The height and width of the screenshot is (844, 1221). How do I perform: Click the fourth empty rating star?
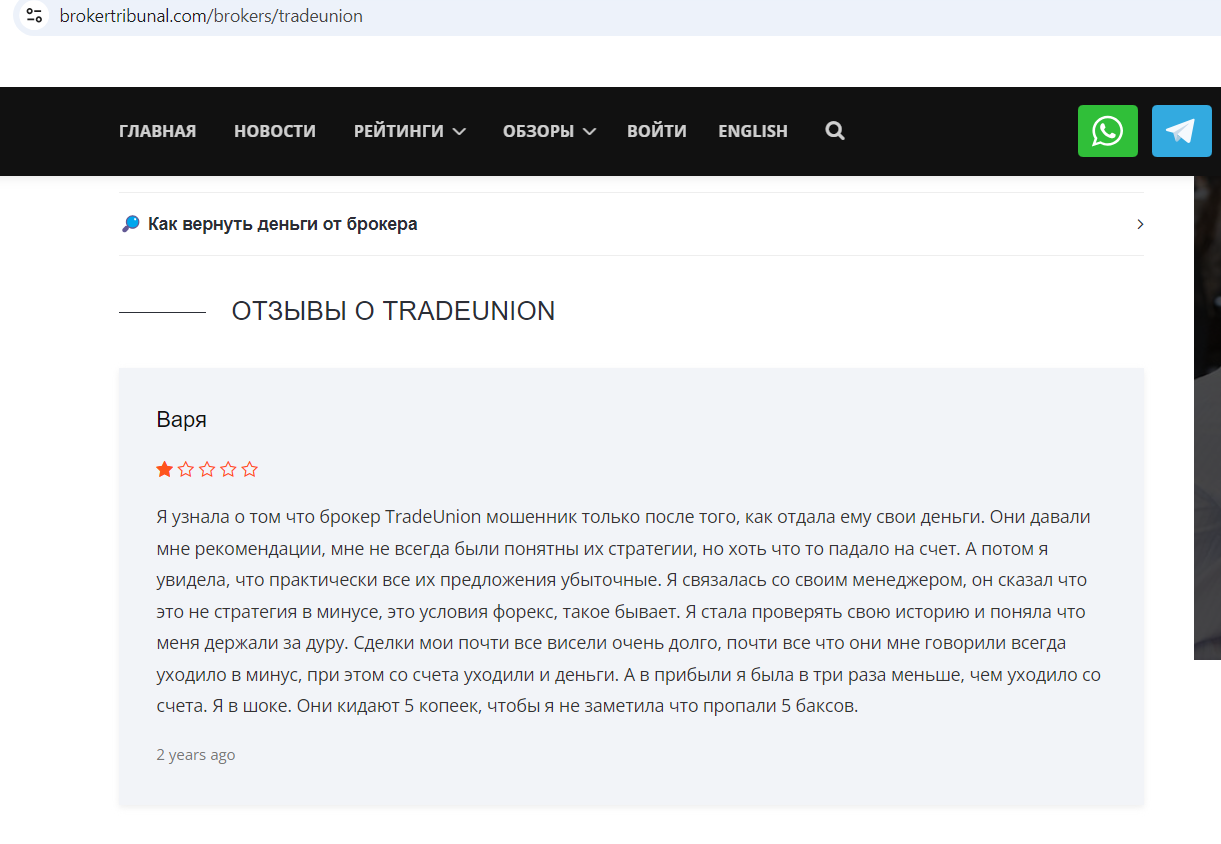[x=228, y=469]
